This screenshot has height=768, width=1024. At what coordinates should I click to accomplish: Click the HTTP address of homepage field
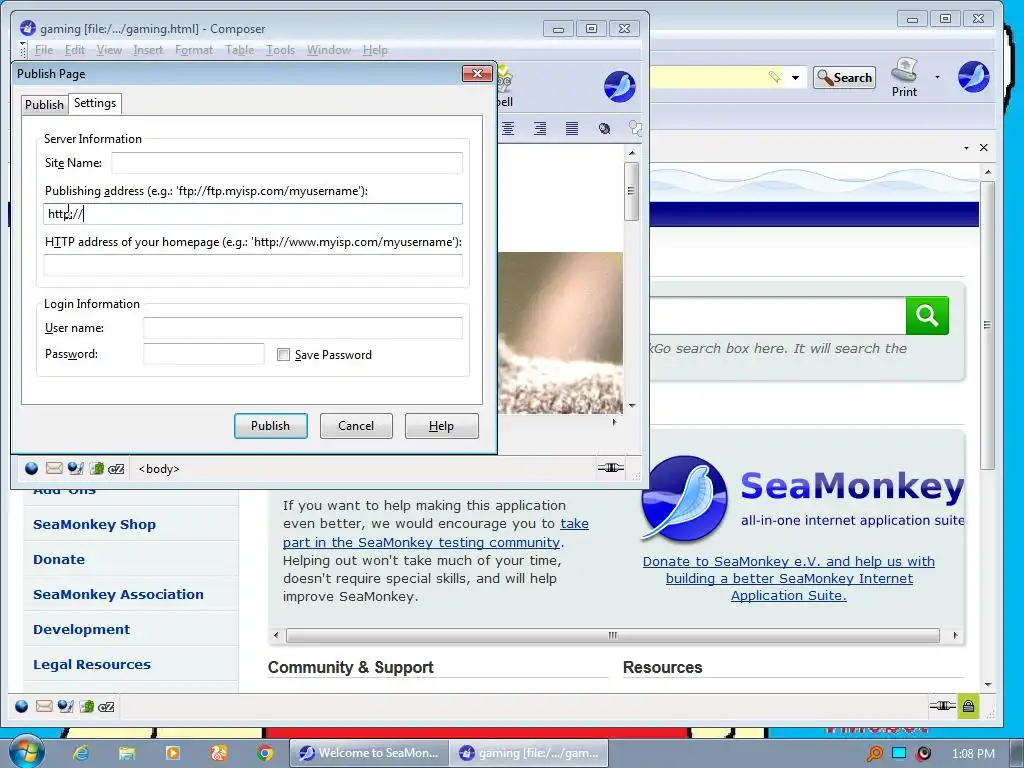253,264
